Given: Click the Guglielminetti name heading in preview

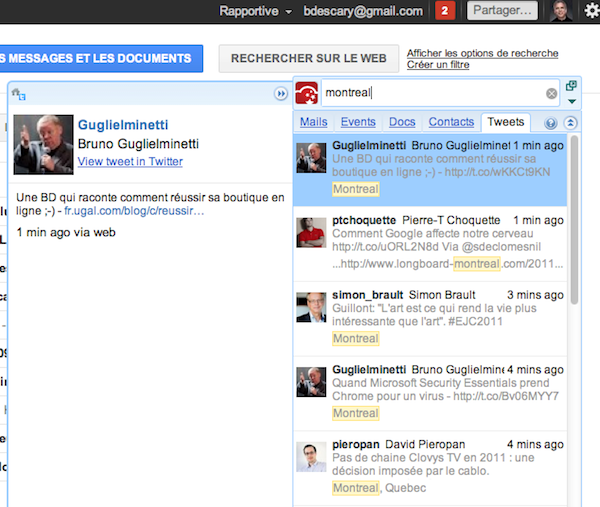Looking at the screenshot, I should tap(123, 125).
